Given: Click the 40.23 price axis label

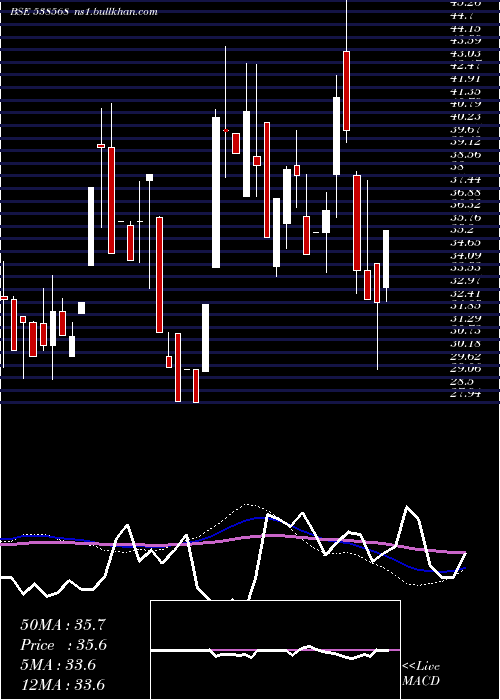Looking at the screenshot, I should coord(466,117).
